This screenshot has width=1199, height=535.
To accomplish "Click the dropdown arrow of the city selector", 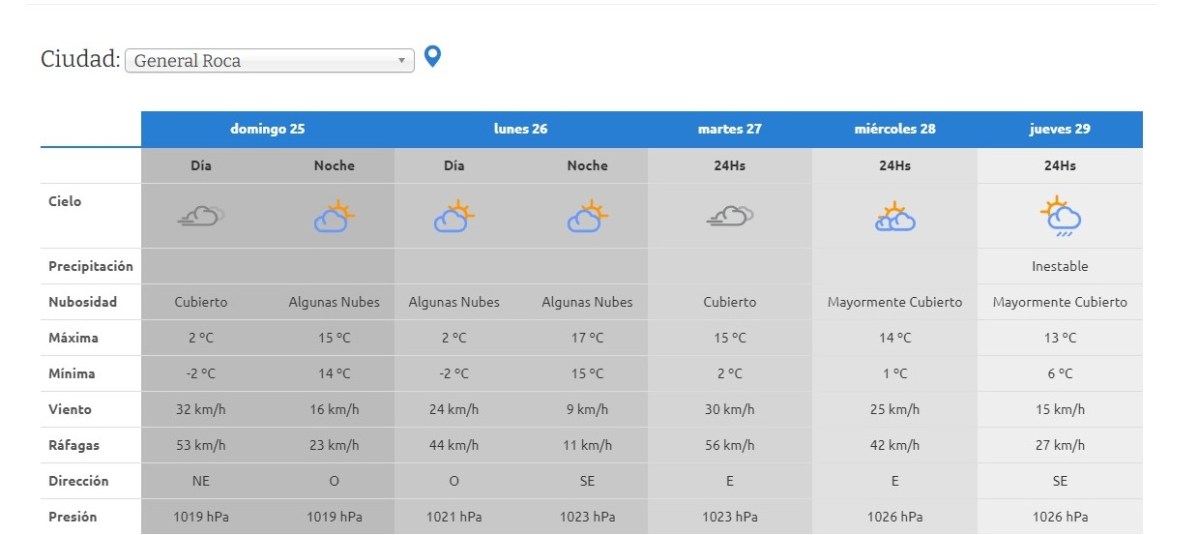I will tap(402, 60).
